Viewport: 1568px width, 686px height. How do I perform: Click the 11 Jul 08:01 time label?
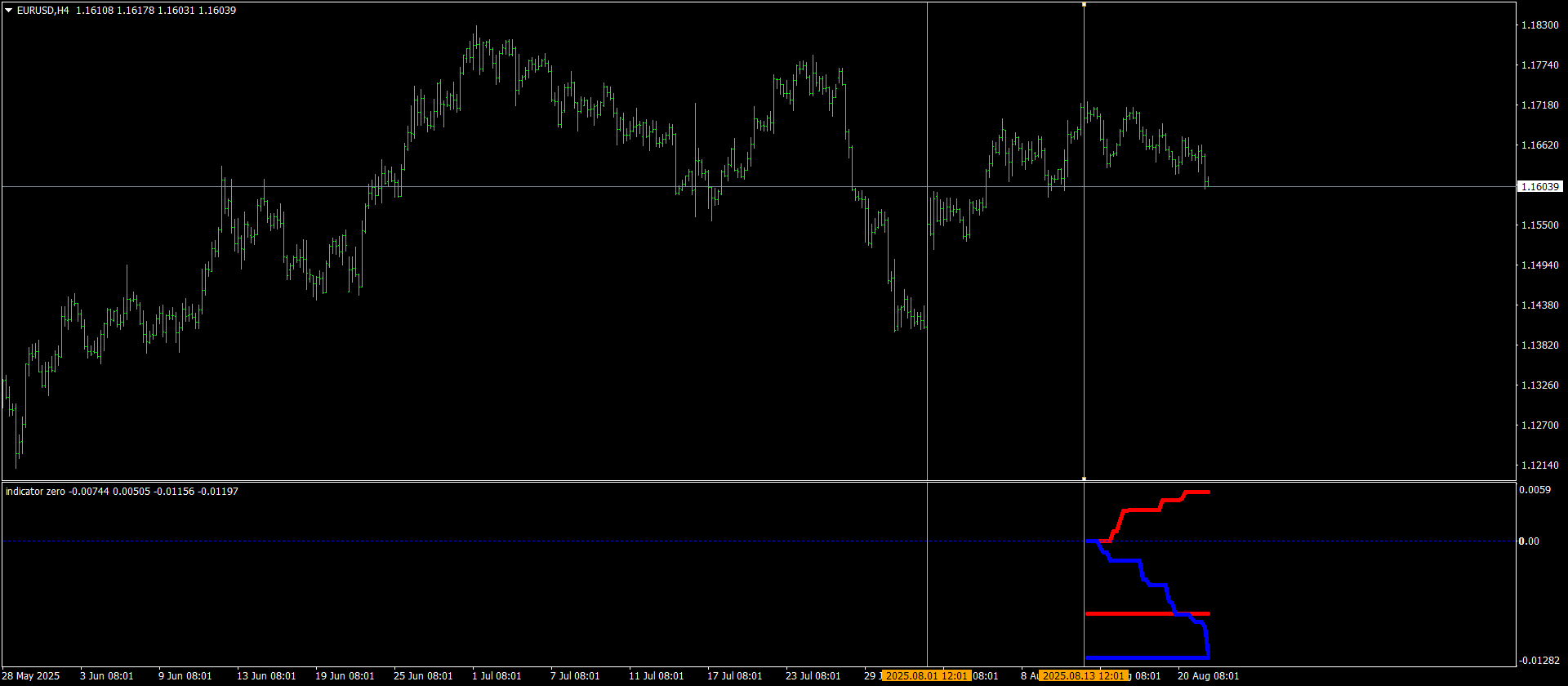657,676
